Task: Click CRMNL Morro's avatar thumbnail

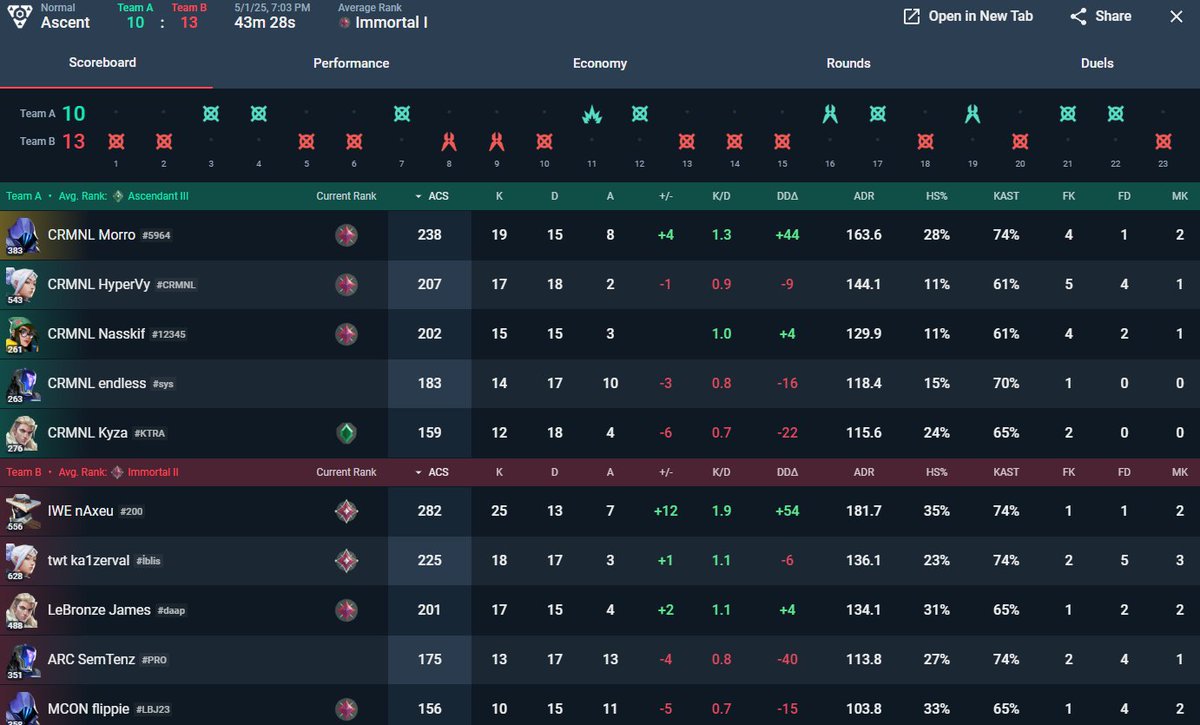Action: pos(22,235)
